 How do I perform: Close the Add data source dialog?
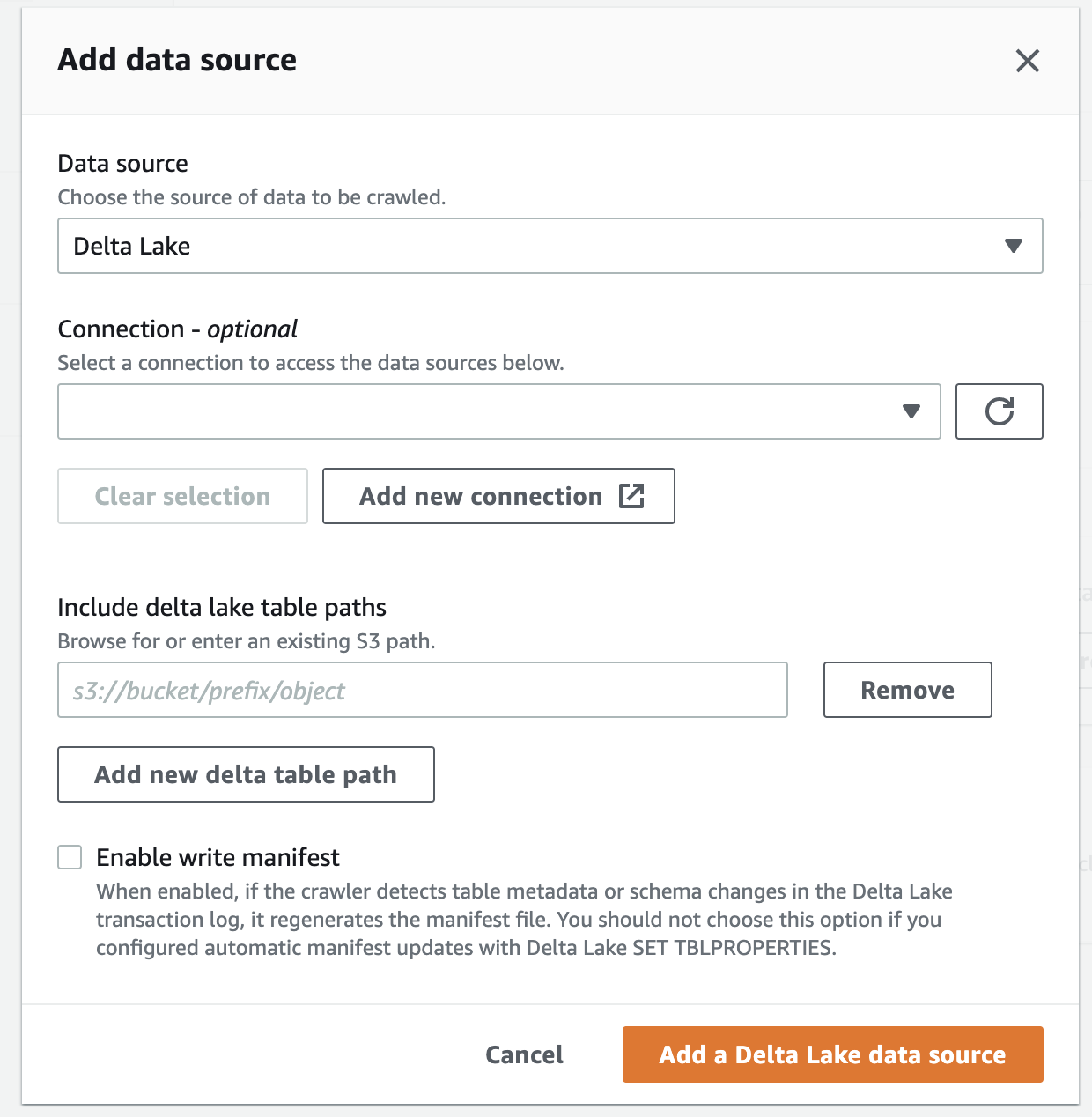[x=1027, y=61]
